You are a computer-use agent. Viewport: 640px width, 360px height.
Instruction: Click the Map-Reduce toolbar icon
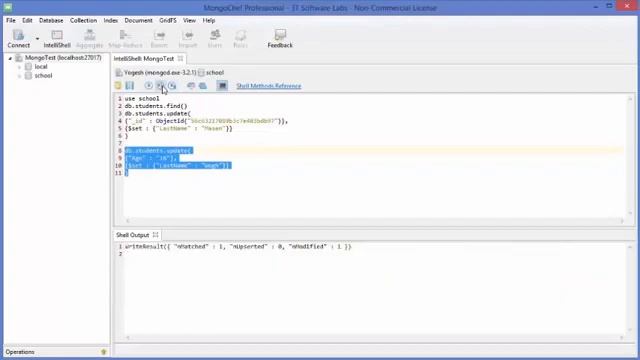(125, 39)
